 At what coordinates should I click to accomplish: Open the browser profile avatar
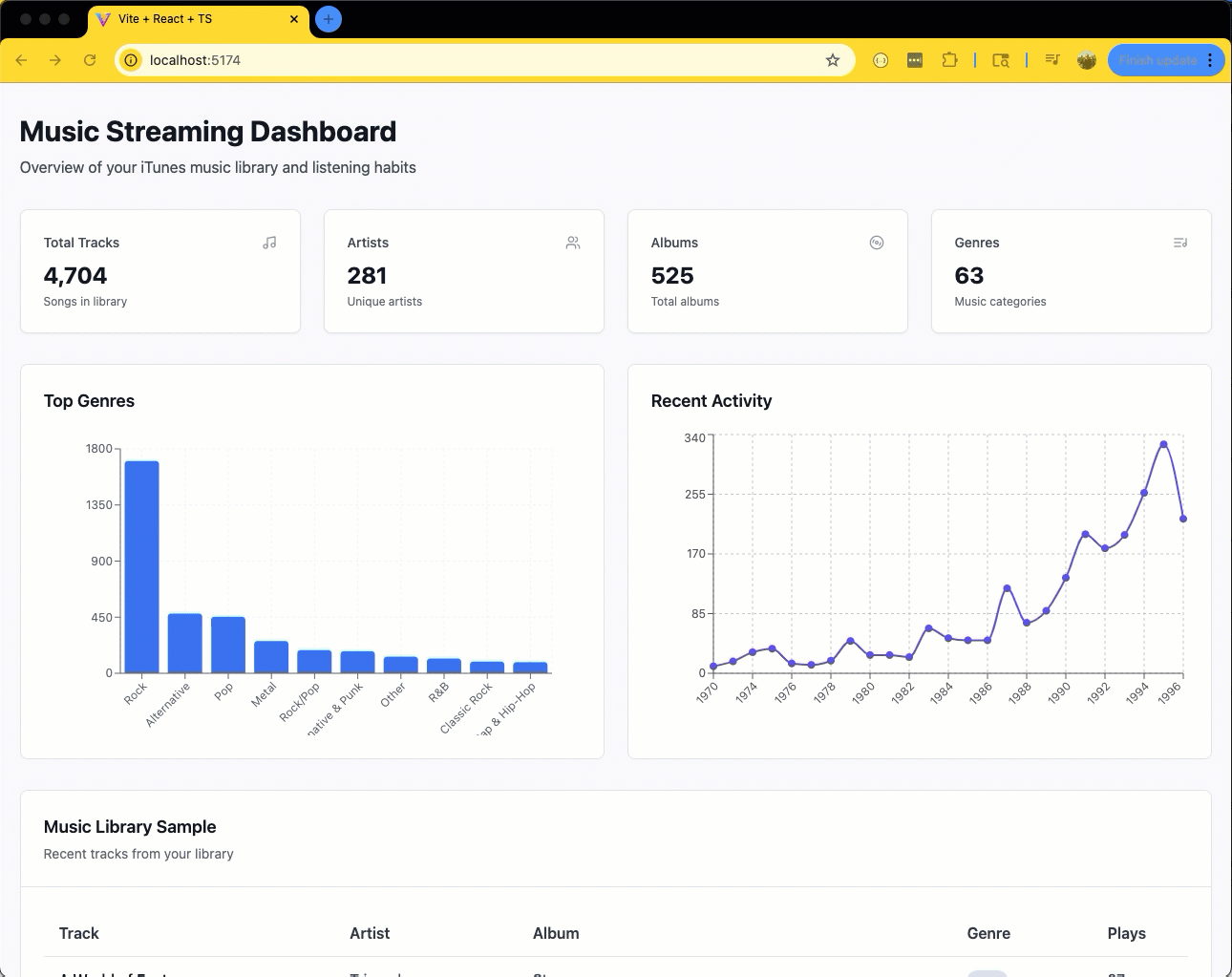point(1087,60)
